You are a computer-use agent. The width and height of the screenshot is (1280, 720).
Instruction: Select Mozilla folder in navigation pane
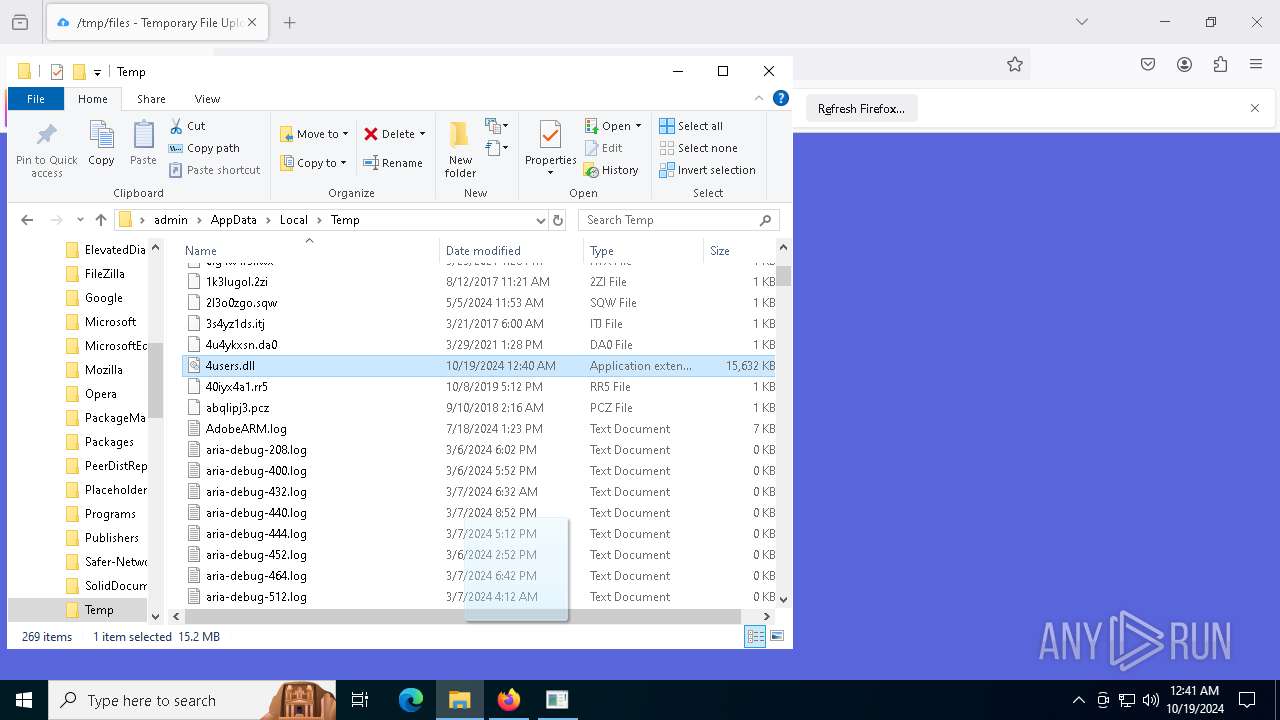103,370
